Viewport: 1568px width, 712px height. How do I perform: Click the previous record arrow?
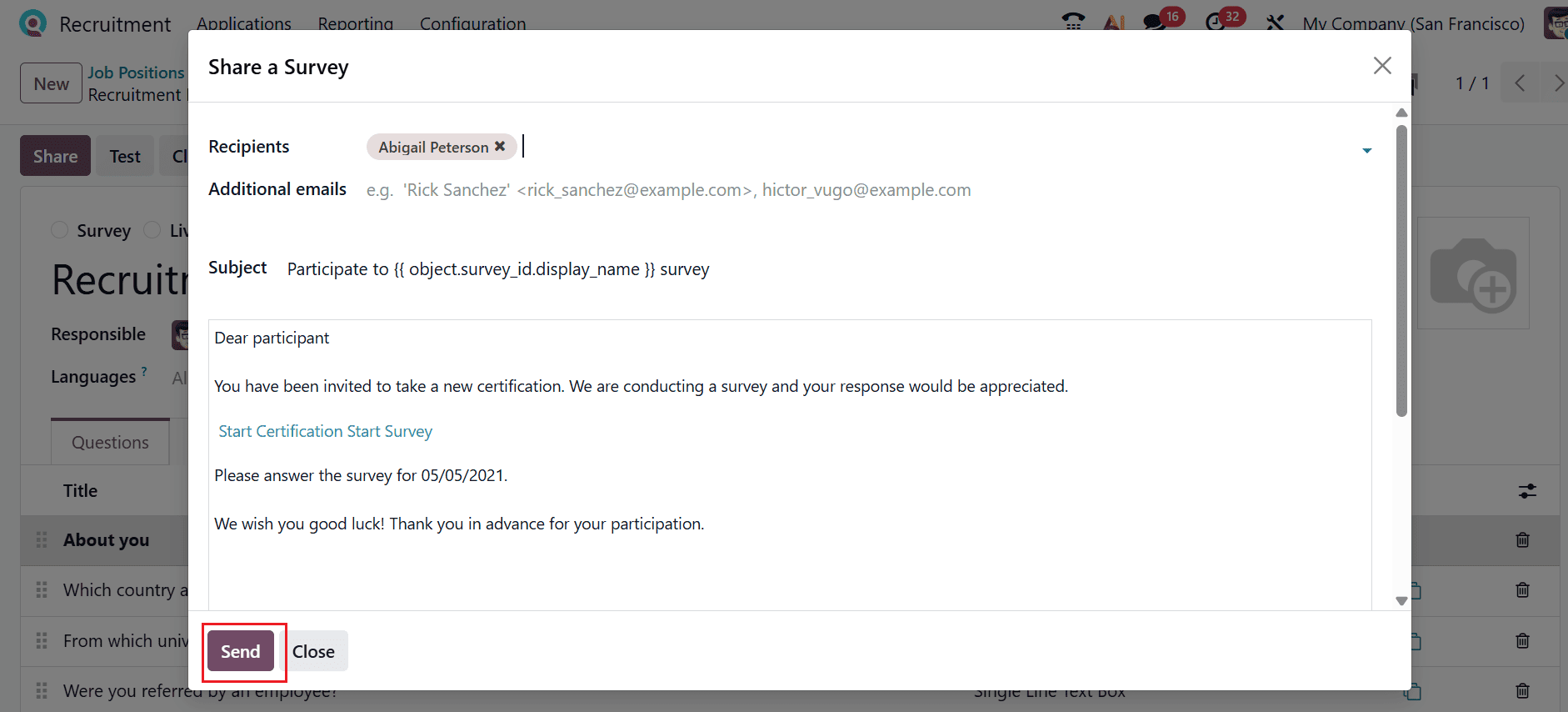coord(1520,83)
